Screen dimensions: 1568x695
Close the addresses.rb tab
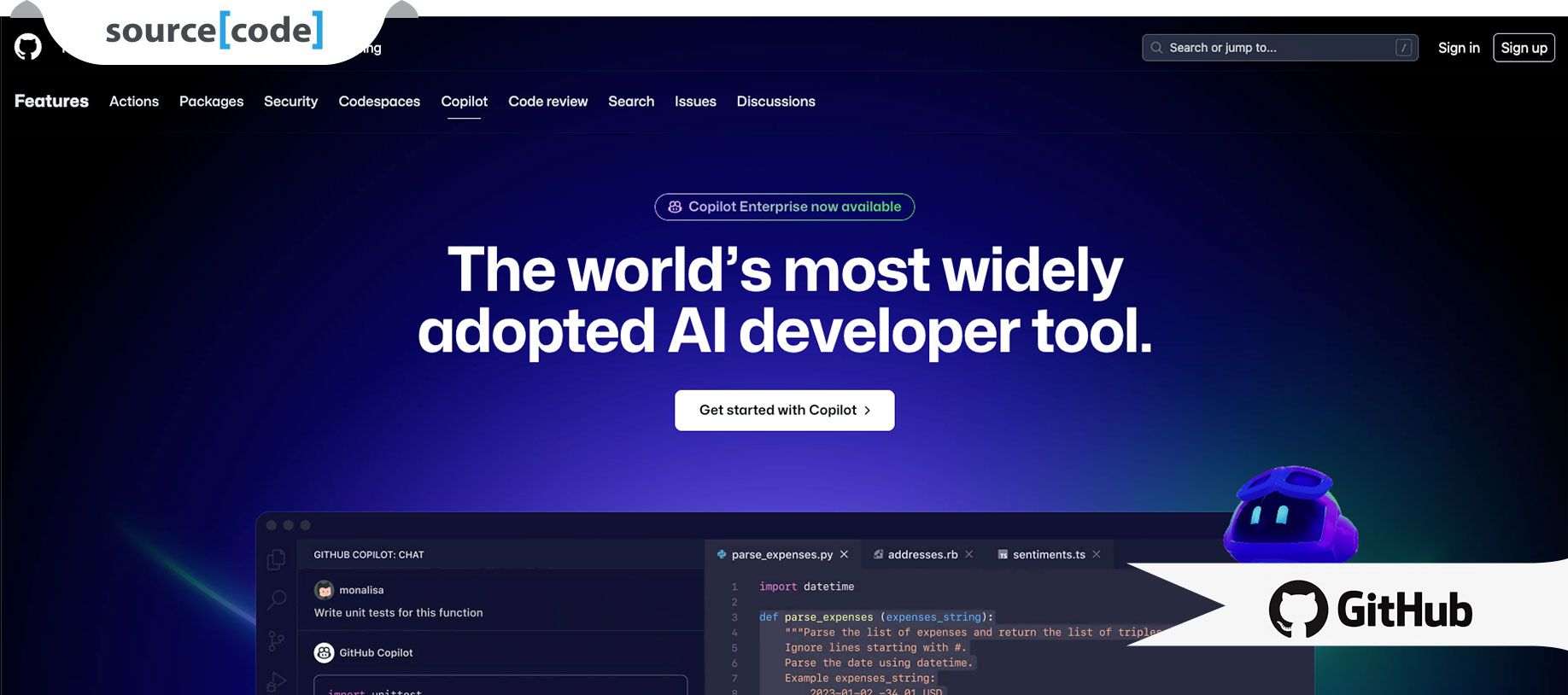968,554
